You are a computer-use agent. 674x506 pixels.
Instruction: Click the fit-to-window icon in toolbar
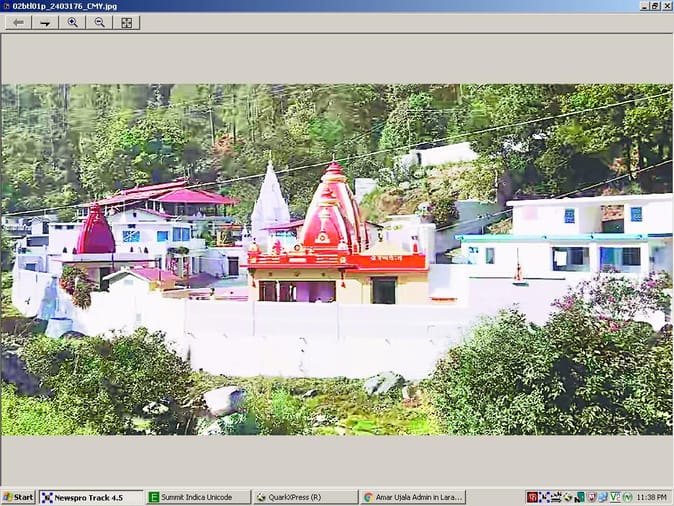click(x=126, y=22)
